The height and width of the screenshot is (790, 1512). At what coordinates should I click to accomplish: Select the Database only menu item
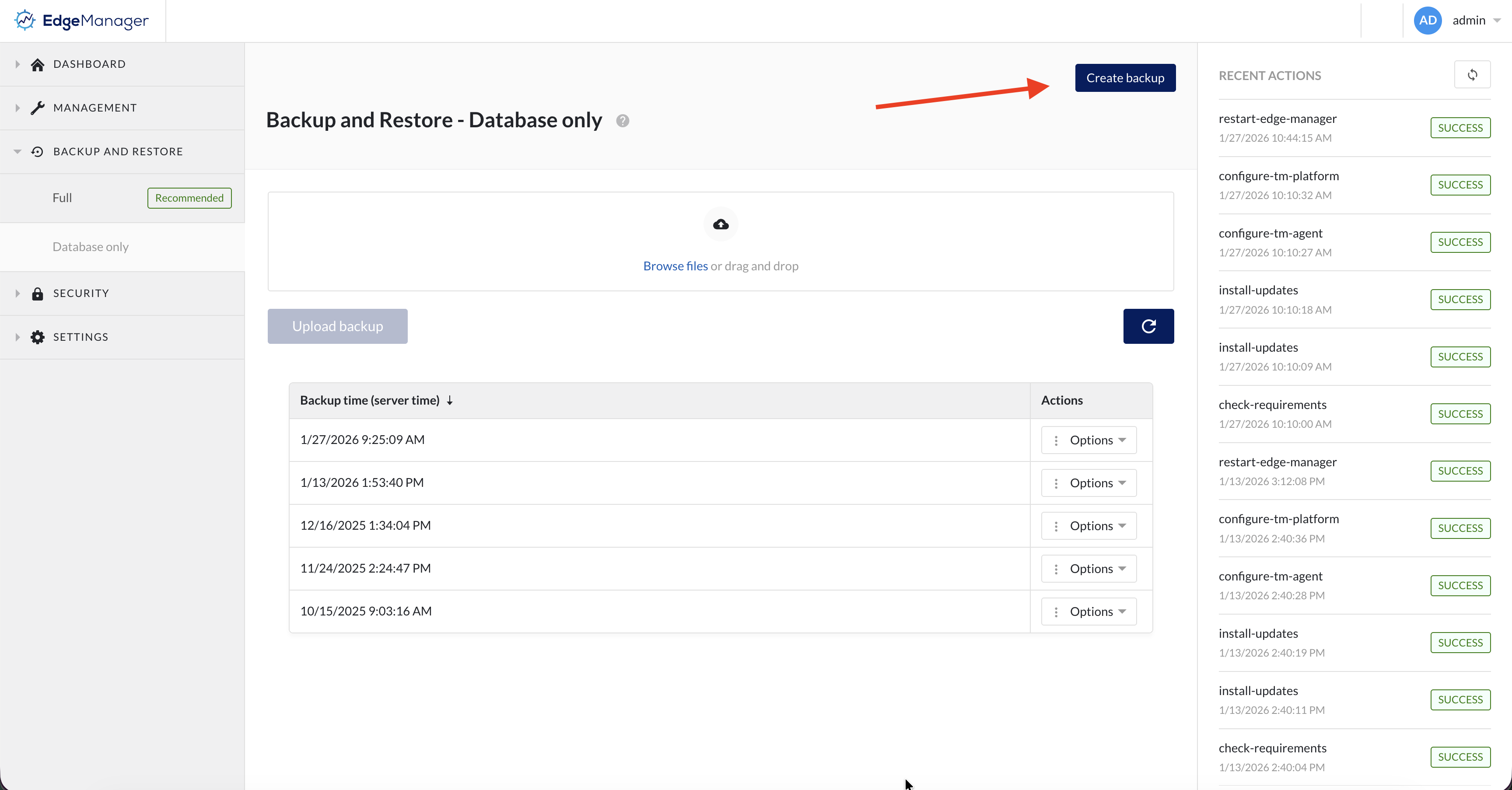click(x=91, y=247)
